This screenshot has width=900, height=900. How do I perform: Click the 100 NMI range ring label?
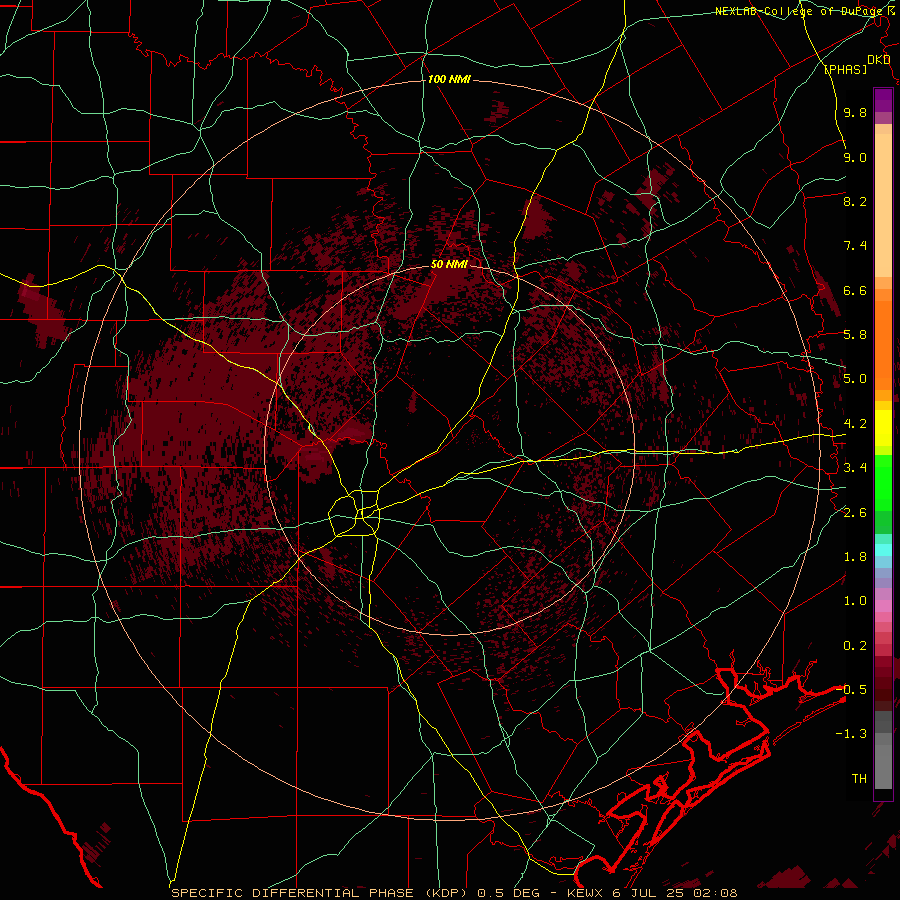coord(449,79)
